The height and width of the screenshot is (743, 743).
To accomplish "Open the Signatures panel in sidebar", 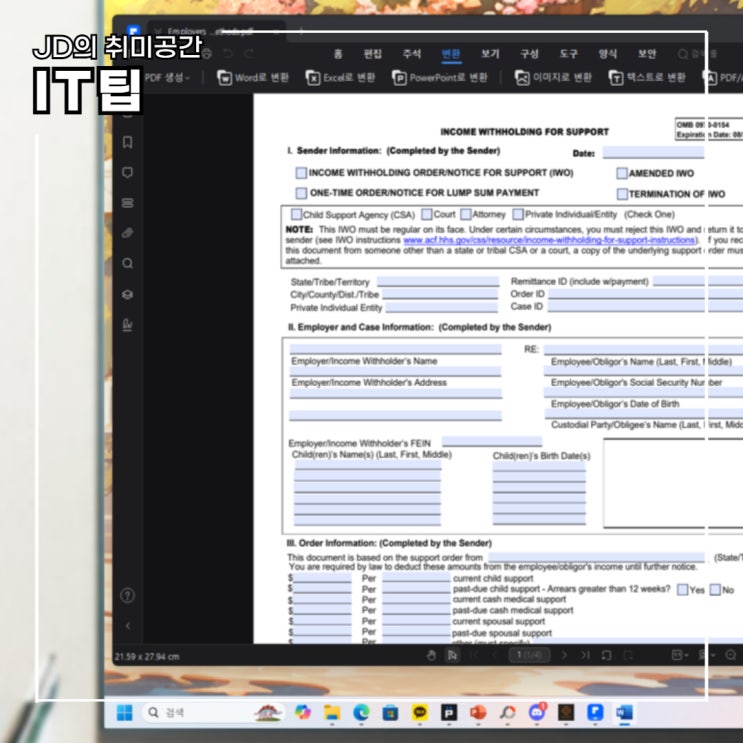I will coord(127,326).
